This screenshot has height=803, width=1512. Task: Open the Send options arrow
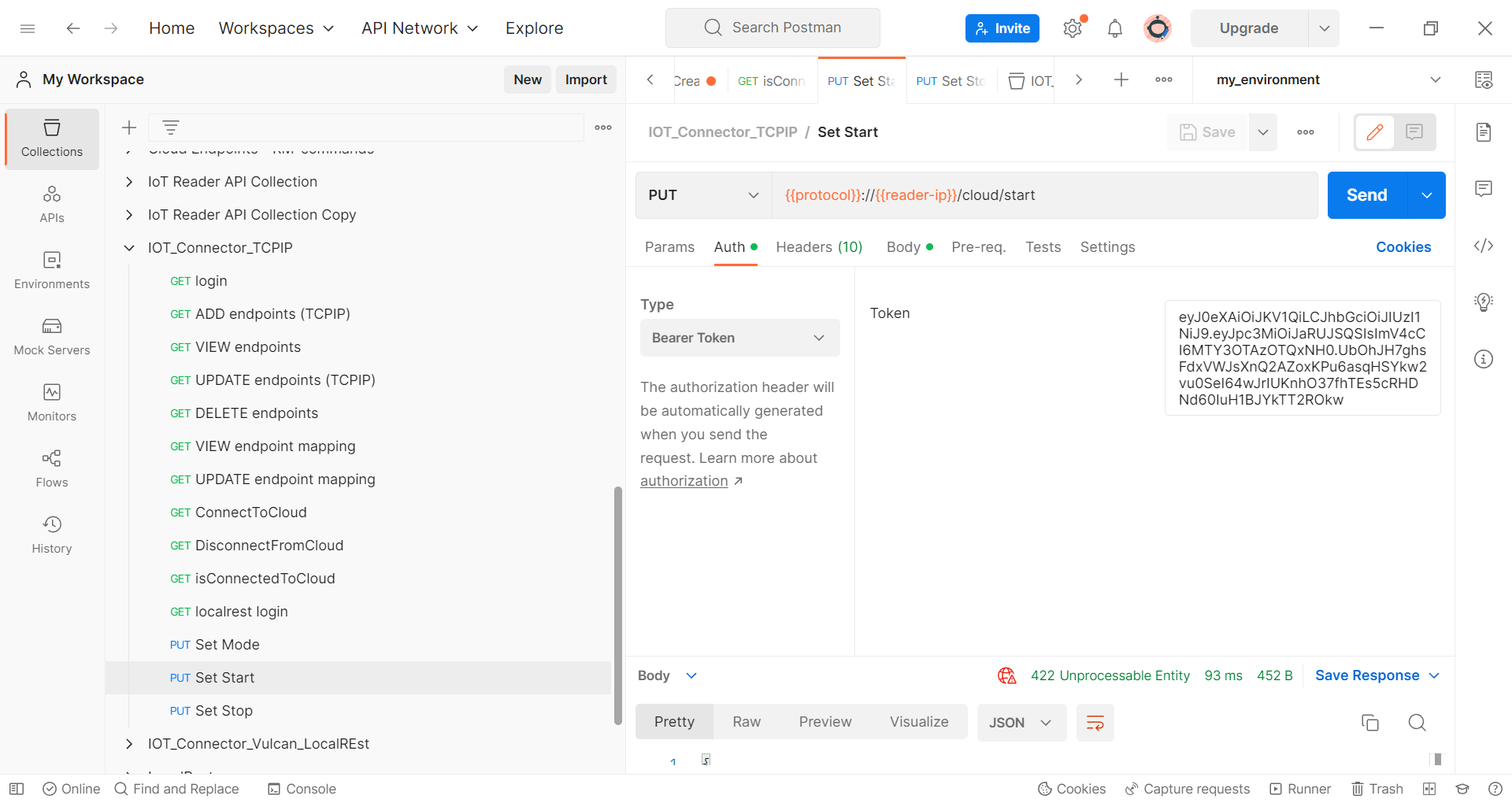pyautogui.click(x=1427, y=195)
